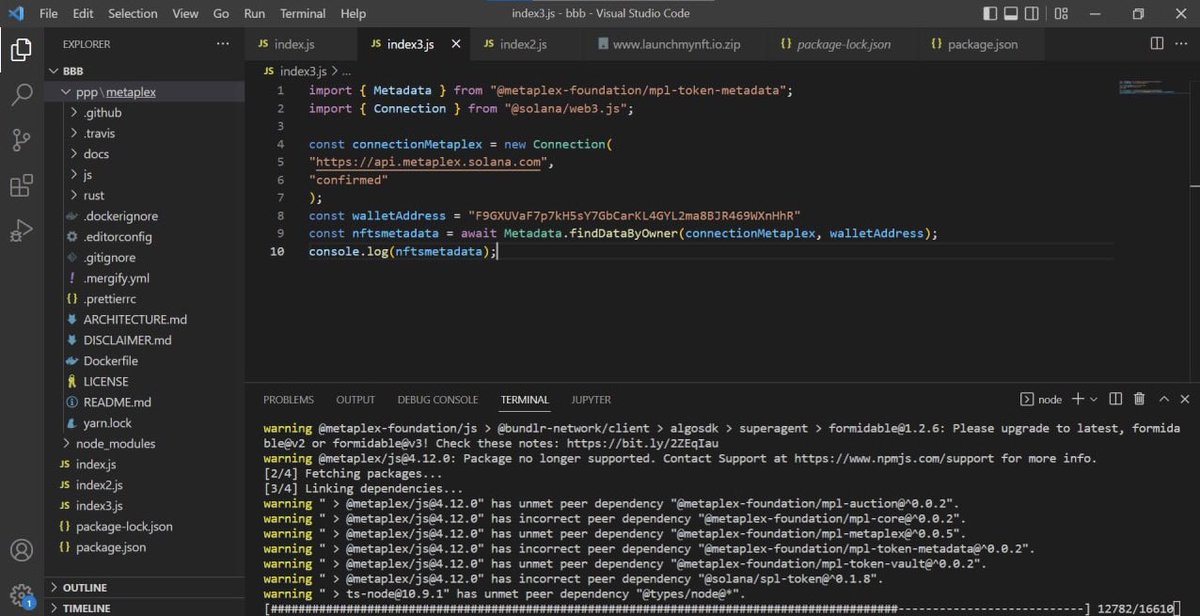Screen dimensions: 1200x616
Task: Open the Terminal menu
Action: [302, 13]
